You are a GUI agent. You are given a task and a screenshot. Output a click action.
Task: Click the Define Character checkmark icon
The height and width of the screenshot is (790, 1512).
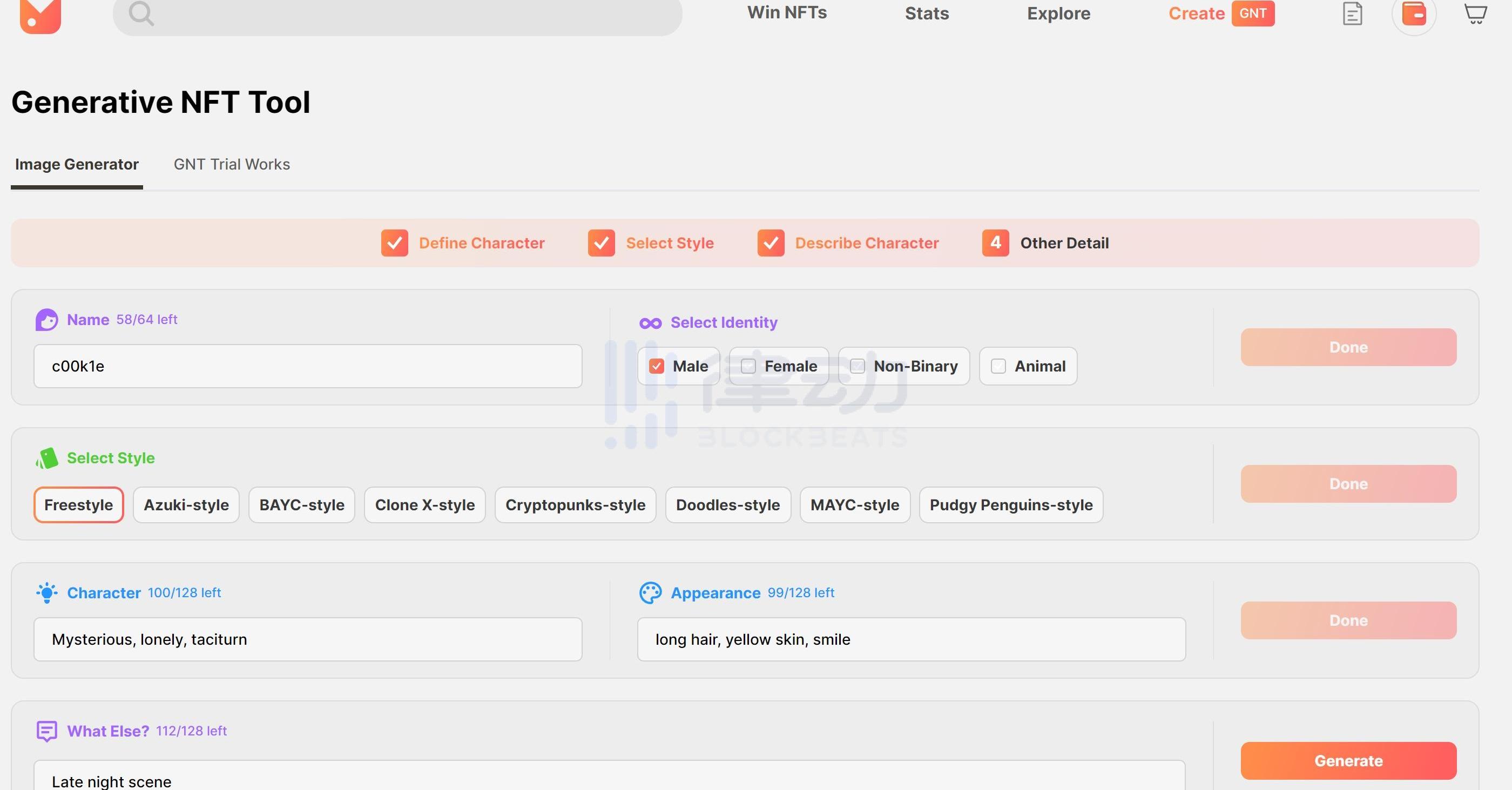394,243
